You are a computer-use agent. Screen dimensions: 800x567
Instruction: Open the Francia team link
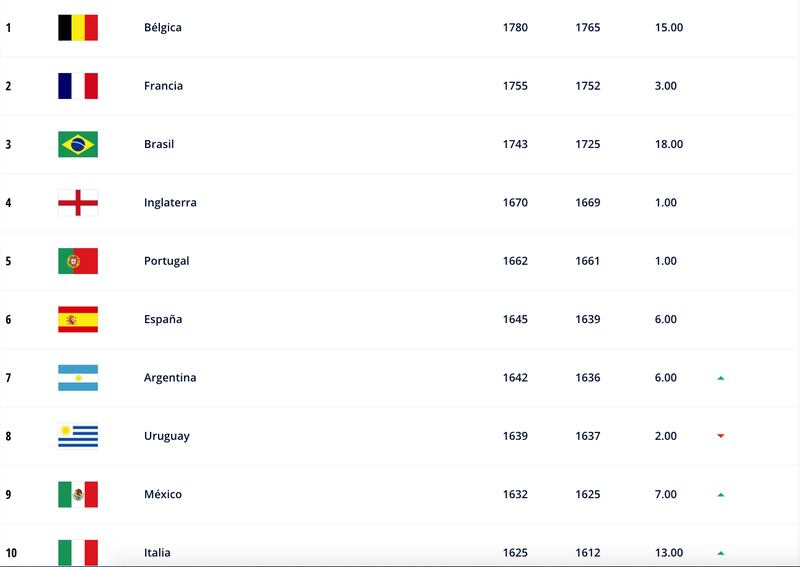pyautogui.click(x=163, y=86)
